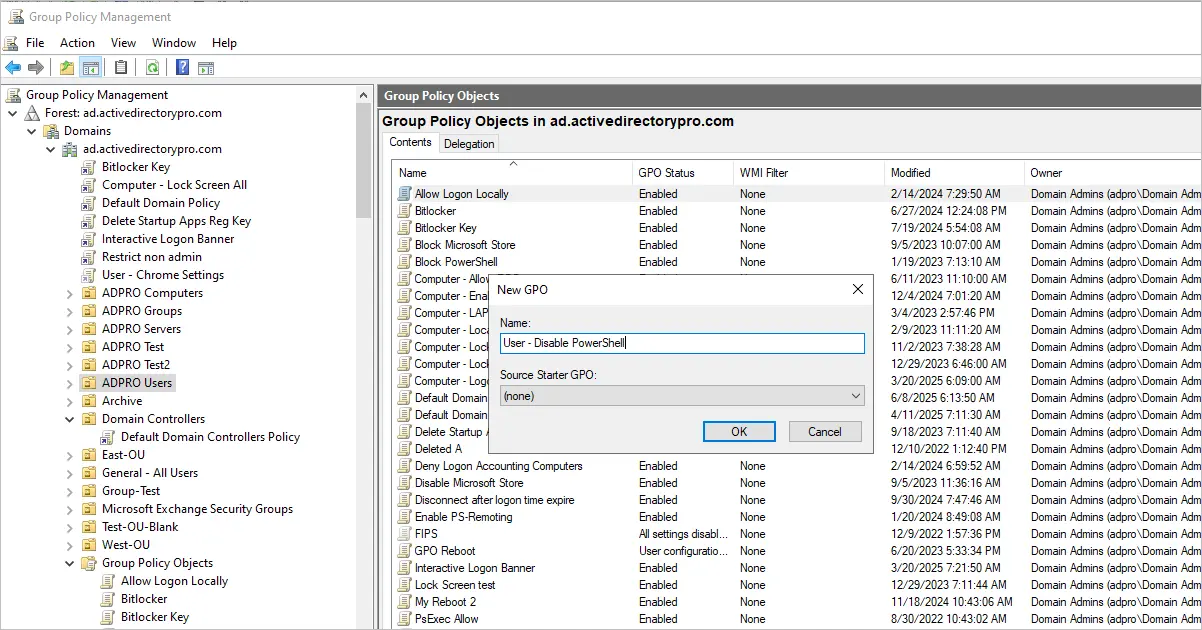Click the ad.activedirectorypro.com domain icon in tree
1202x630 pixels.
pyautogui.click(x=70, y=149)
